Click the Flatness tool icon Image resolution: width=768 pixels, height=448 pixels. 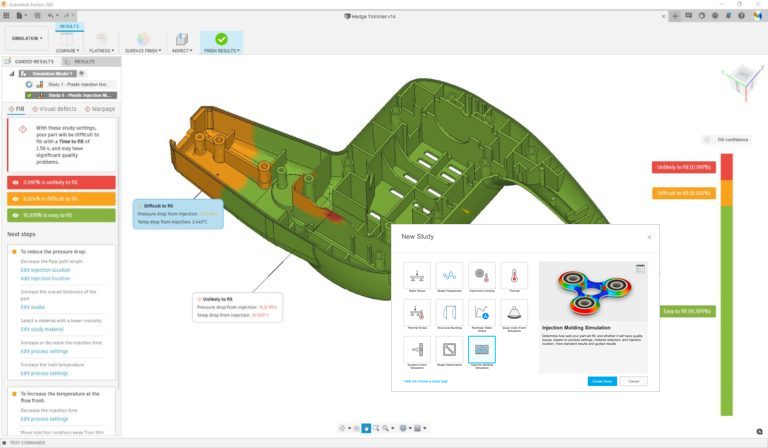[x=101, y=39]
